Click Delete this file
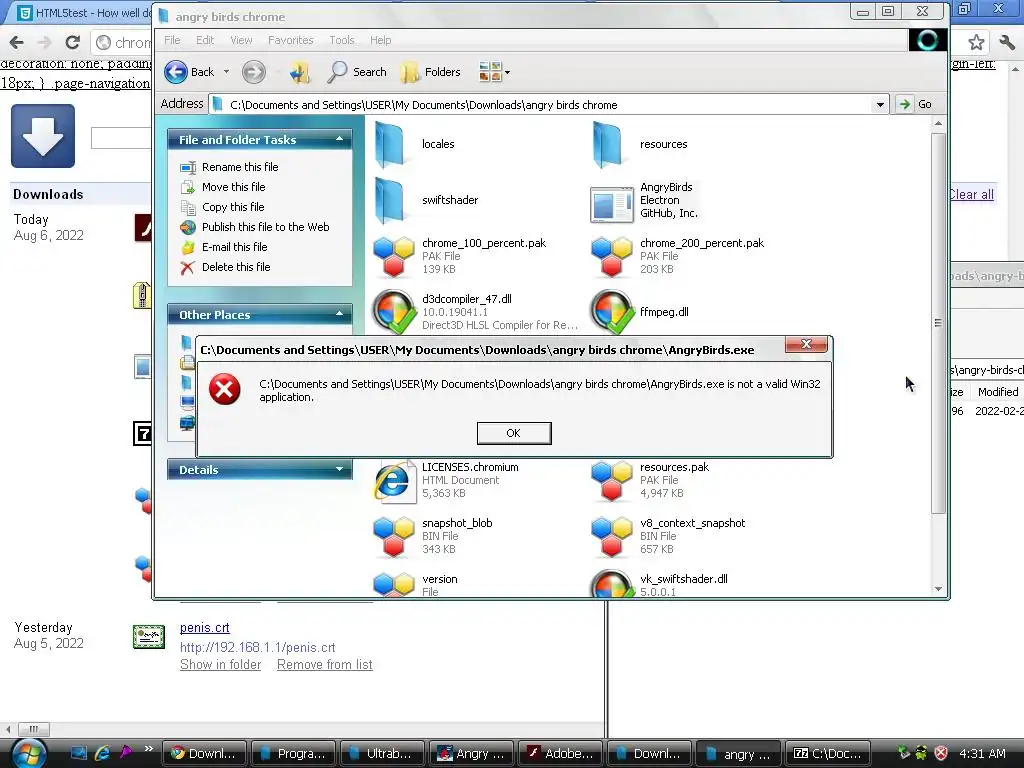 [236, 267]
